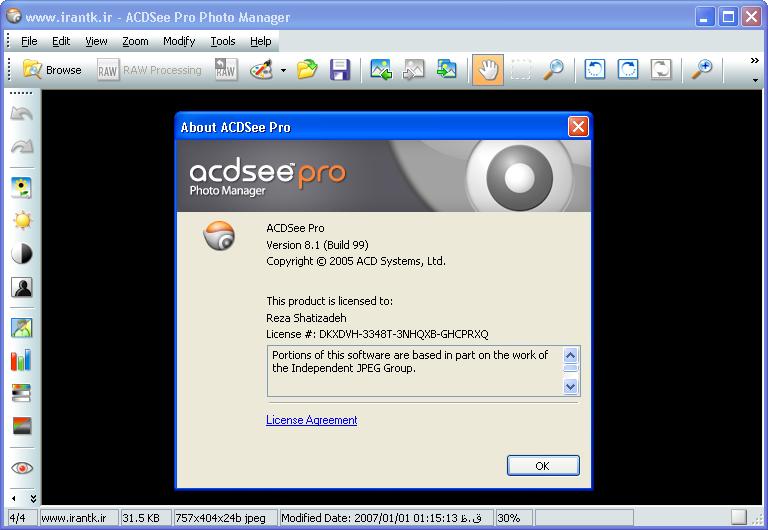Open the Modify menu
768x530 pixels.
pos(179,41)
